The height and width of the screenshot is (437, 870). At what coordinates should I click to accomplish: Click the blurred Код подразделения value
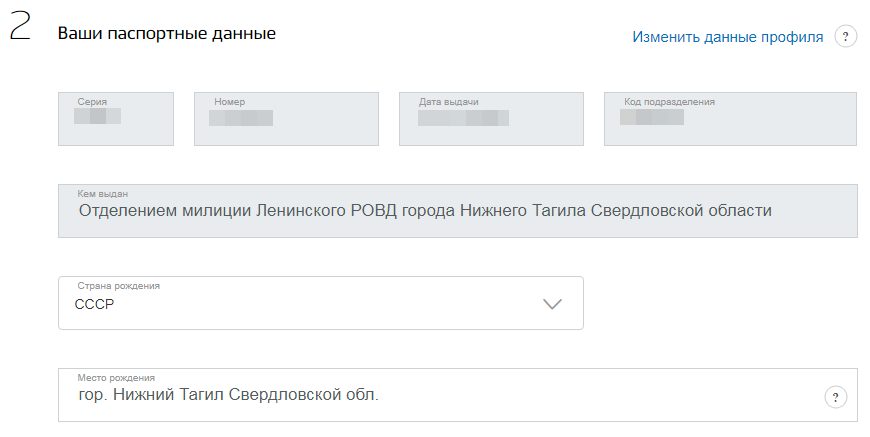coord(652,117)
